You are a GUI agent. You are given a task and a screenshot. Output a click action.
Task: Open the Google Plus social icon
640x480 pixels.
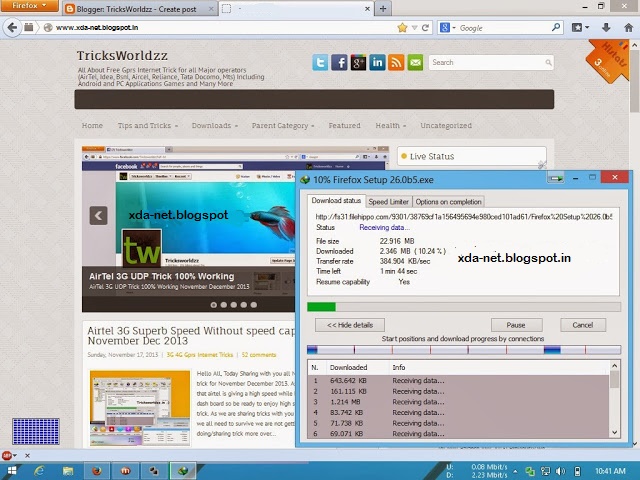point(358,63)
